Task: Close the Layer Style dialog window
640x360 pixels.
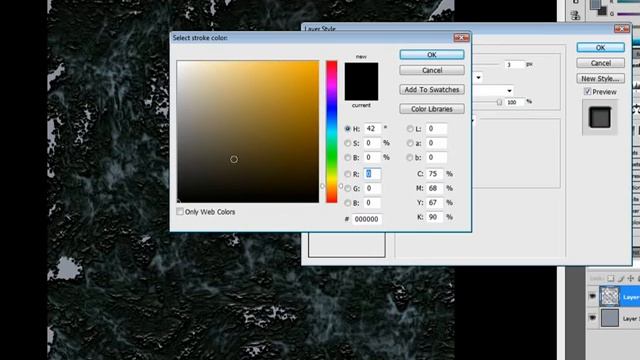Action: (x=622, y=29)
